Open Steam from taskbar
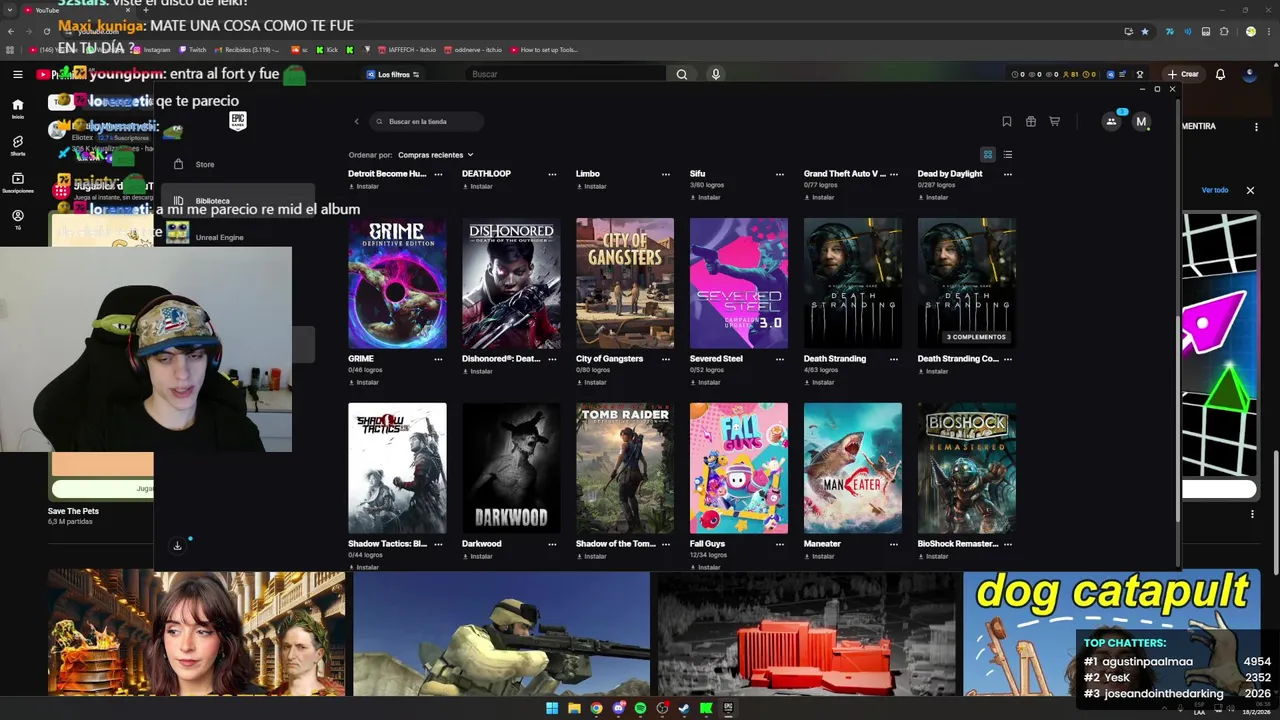 684,708
